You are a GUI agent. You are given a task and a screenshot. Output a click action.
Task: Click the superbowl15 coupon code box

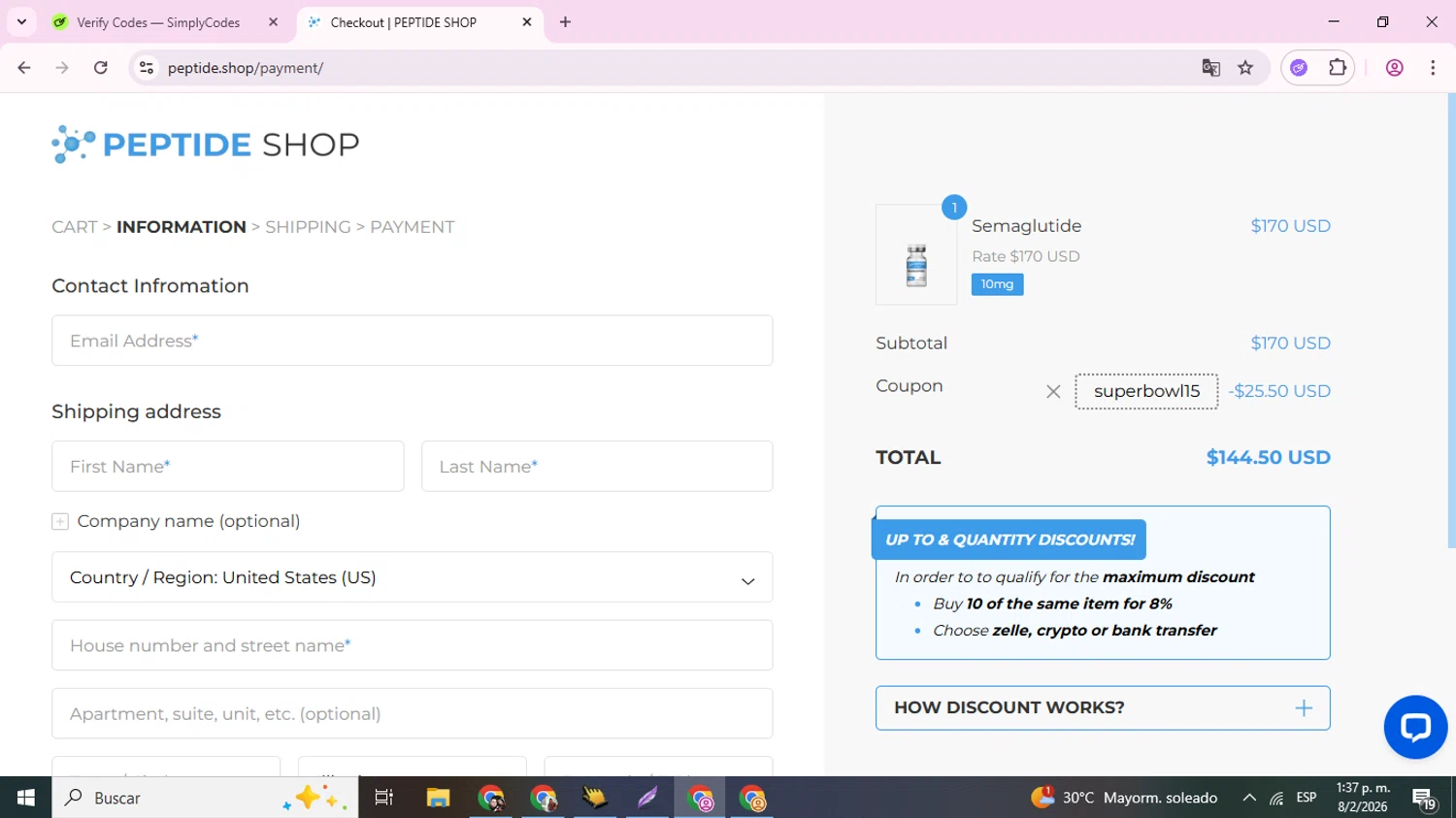pyautogui.click(x=1146, y=391)
